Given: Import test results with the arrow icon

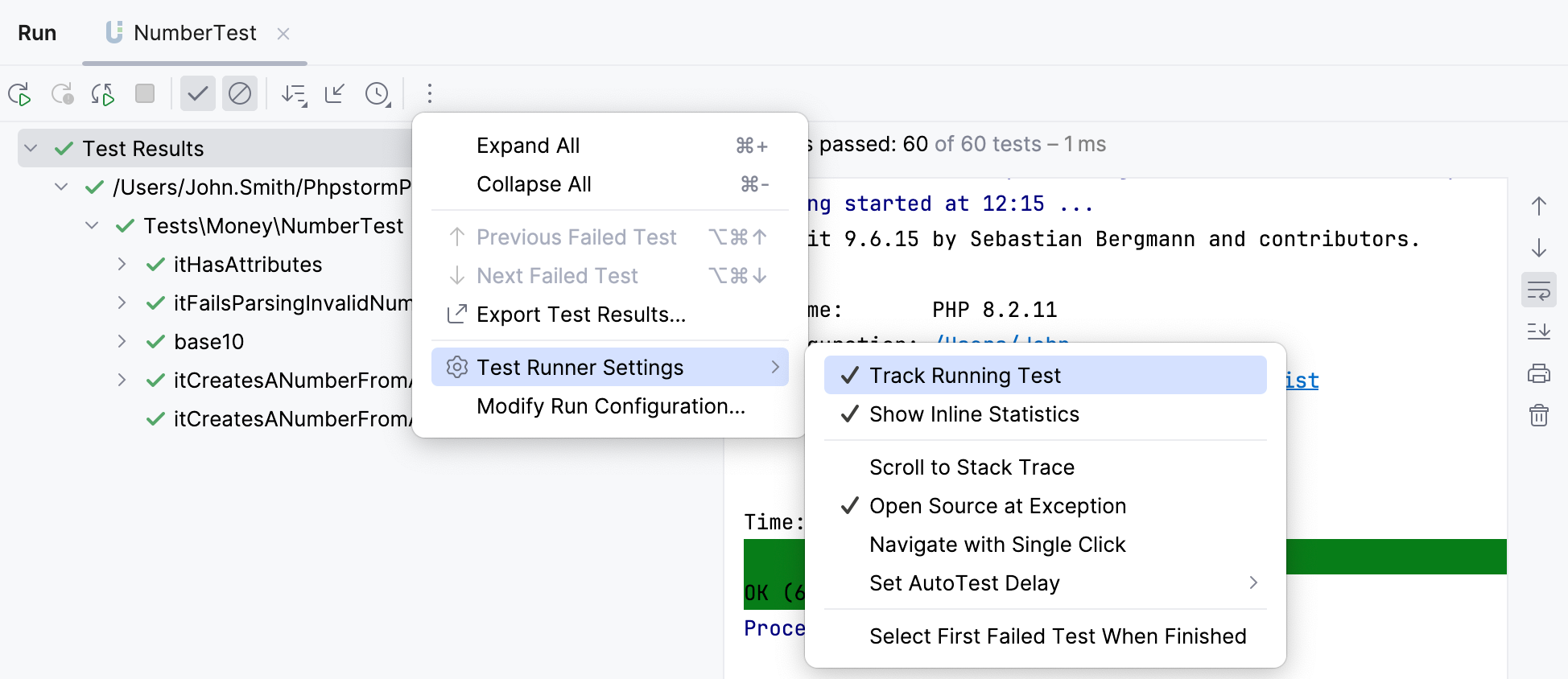Looking at the screenshot, I should (334, 94).
